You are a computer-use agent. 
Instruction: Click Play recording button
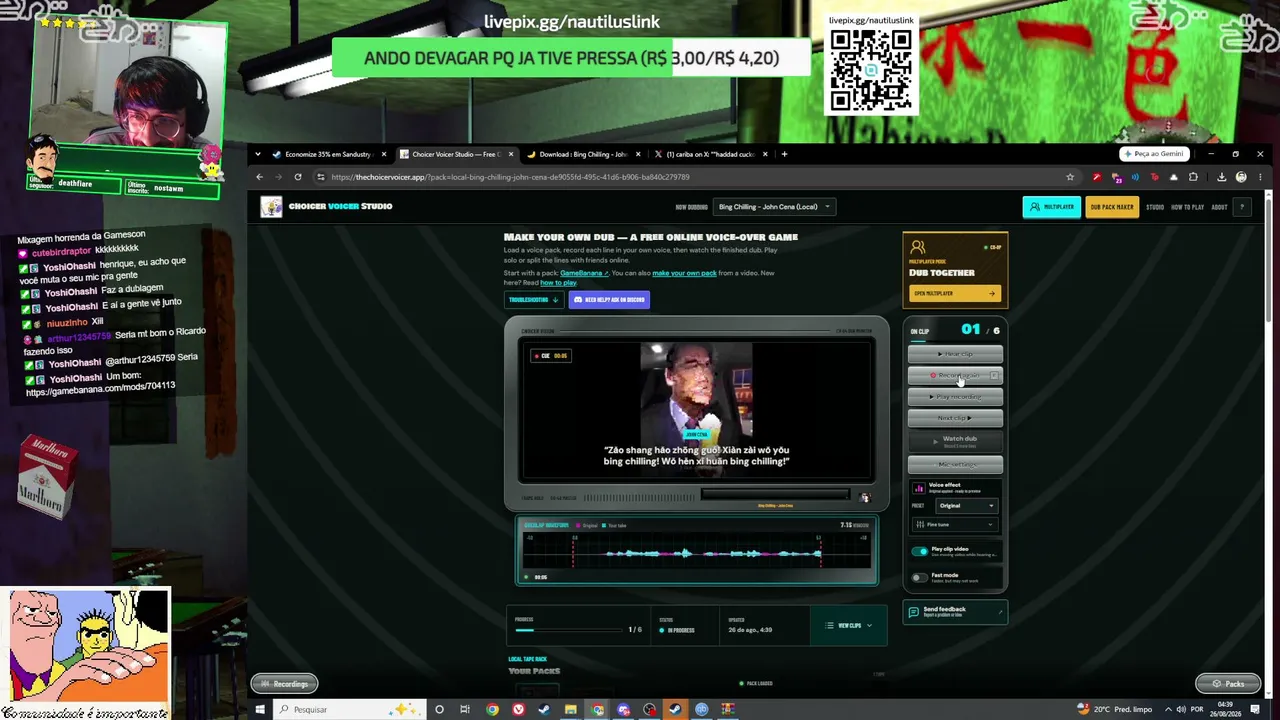[955, 397]
